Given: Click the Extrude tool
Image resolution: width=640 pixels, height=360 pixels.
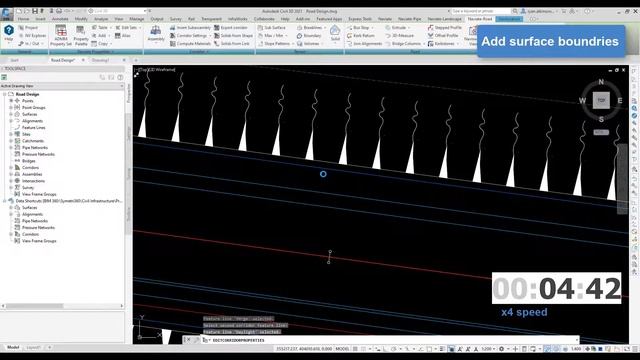Looking at the screenshot, I should [398, 28].
